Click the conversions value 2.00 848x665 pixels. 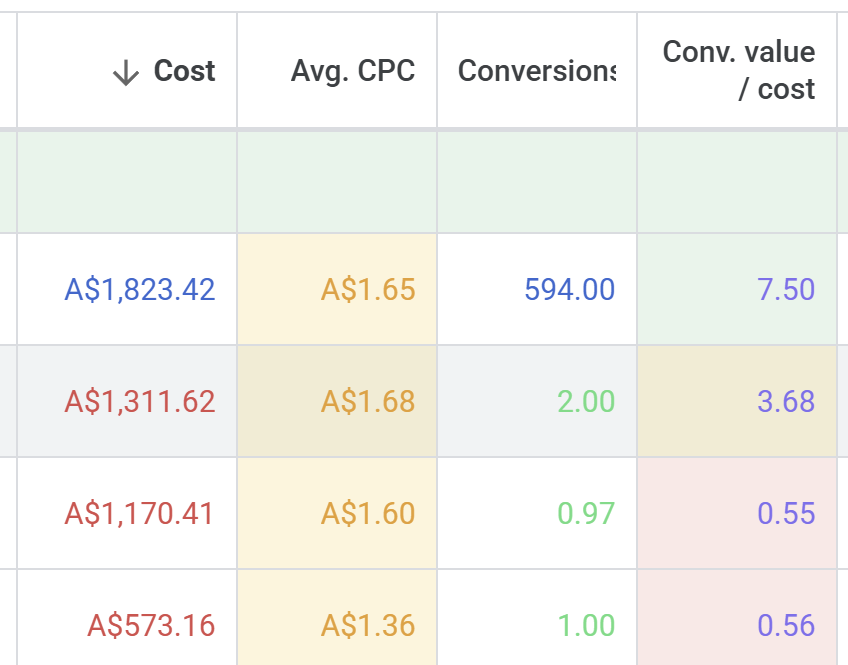pos(586,402)
